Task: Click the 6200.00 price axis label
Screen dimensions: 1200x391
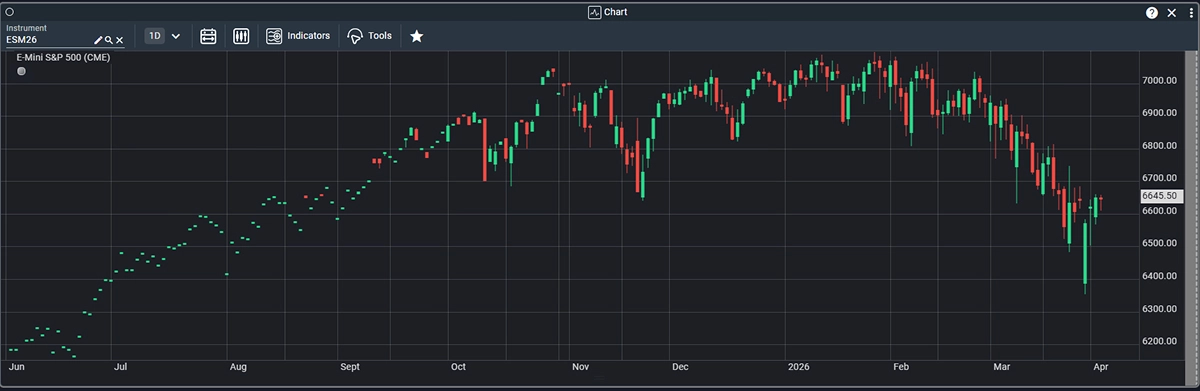Action: pyautogui.click(x=1160, y=342)
